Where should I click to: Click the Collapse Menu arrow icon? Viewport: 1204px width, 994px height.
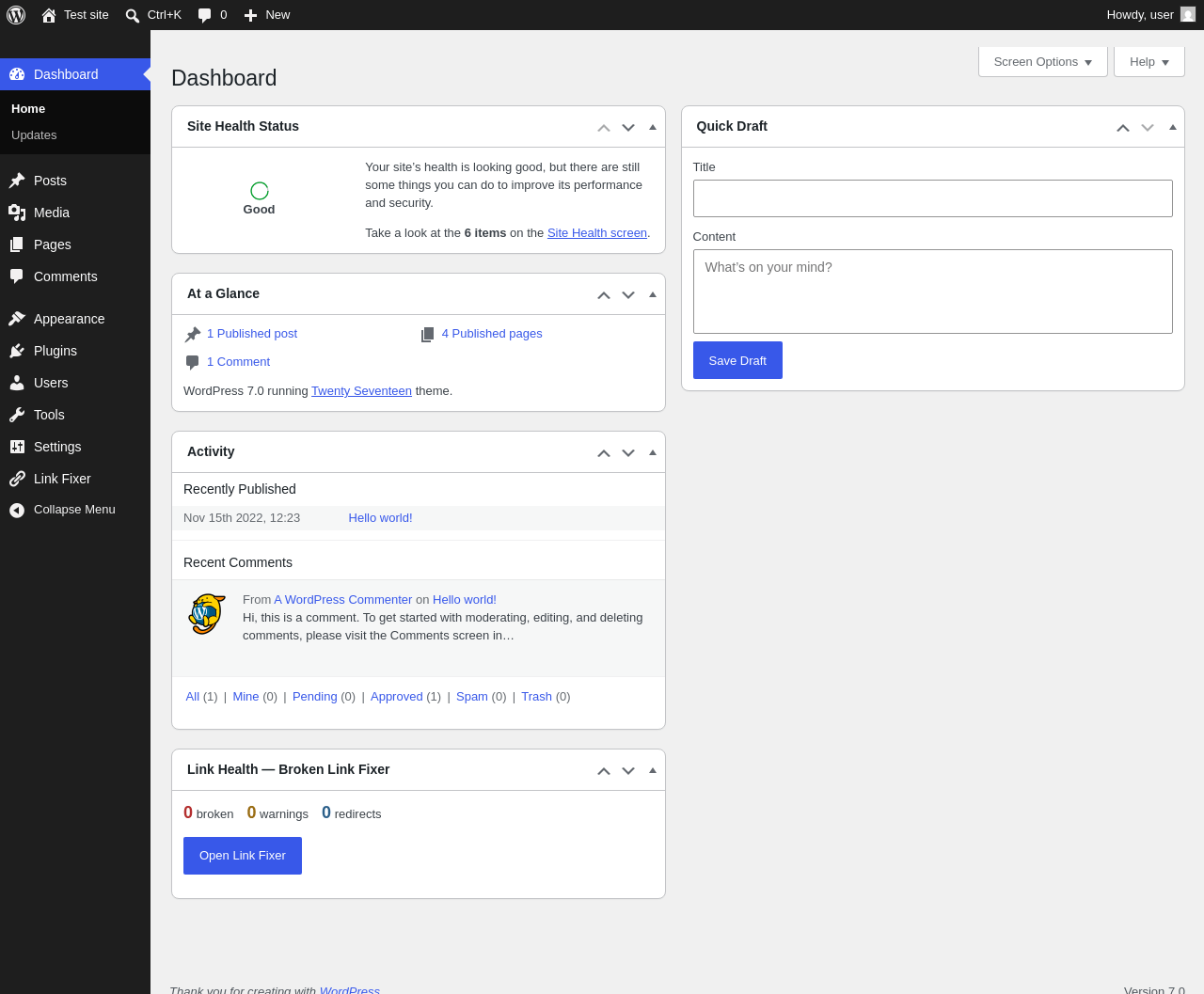tap(17, 510)
